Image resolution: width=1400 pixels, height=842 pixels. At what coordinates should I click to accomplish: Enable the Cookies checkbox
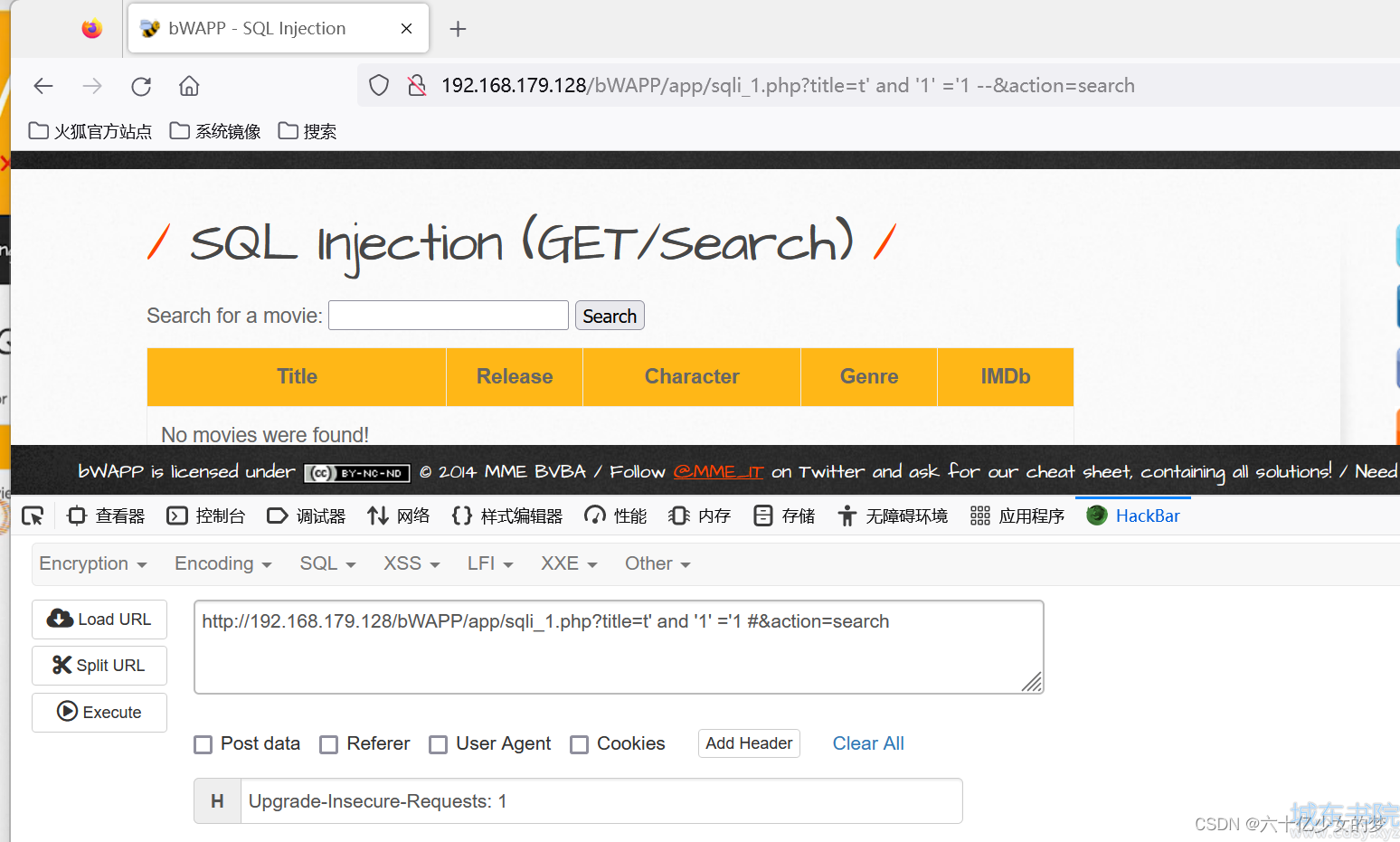pyautogui.click(x=580, y=744)
